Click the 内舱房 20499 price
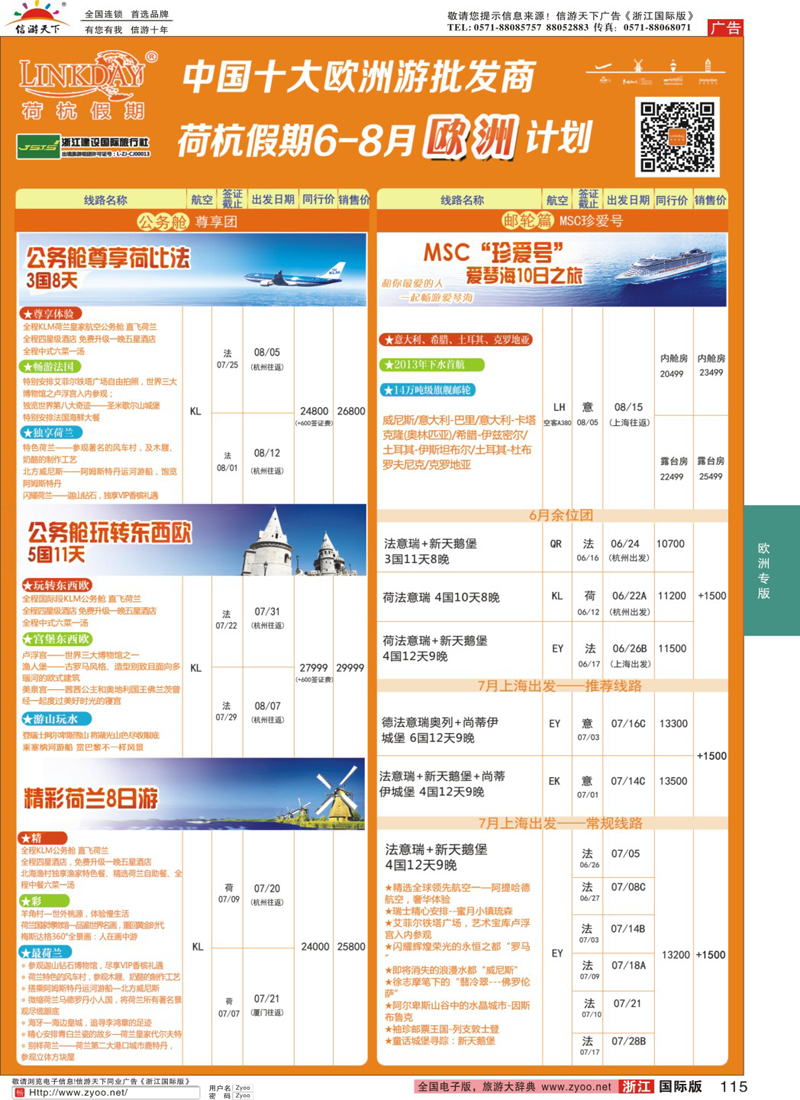Viewport: 800px width, 1100px height. [x=673, y=365]
